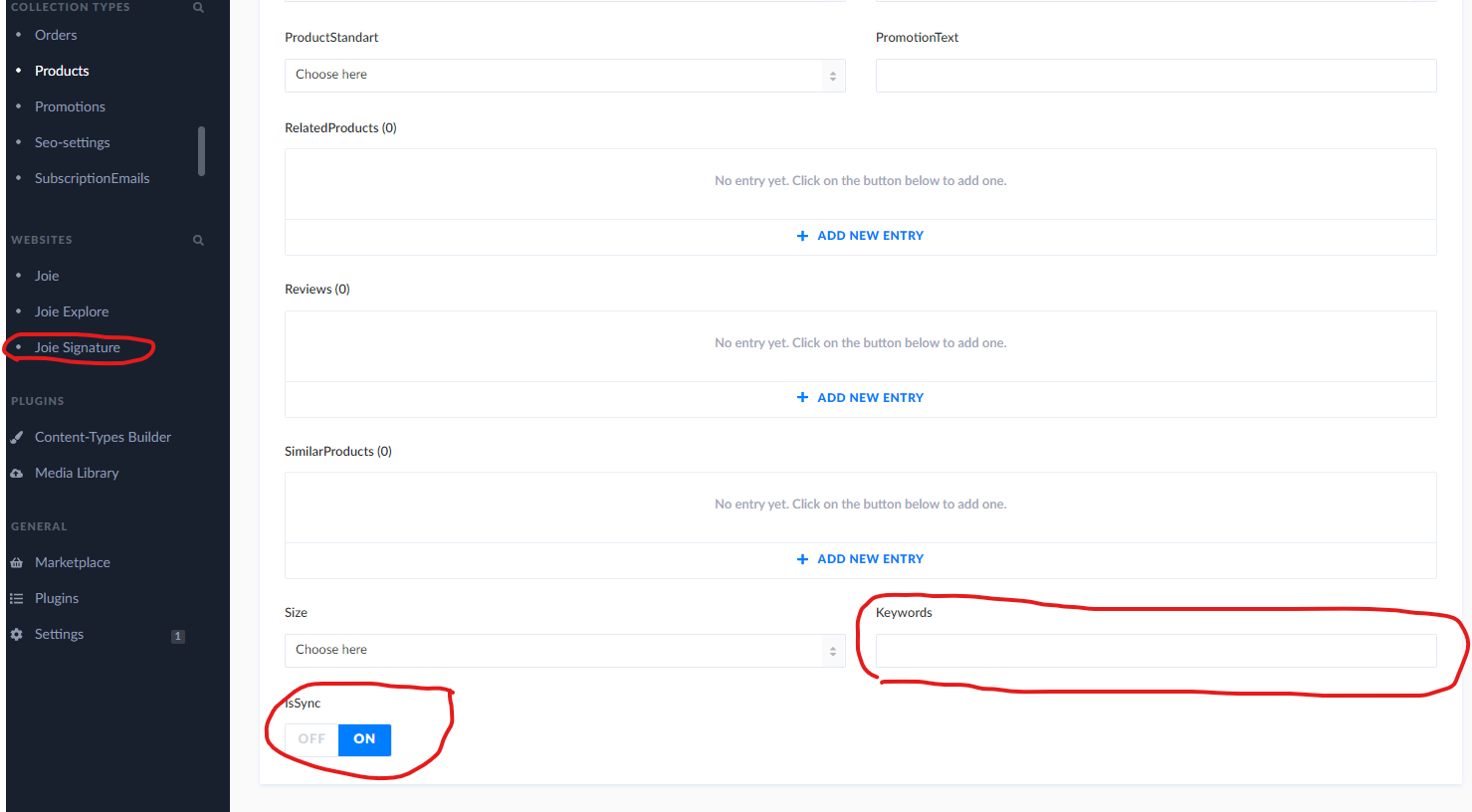Open Orders collection type
This screenshot has height=812, width=1472.
pyautogui.click(x=56, y=35)
